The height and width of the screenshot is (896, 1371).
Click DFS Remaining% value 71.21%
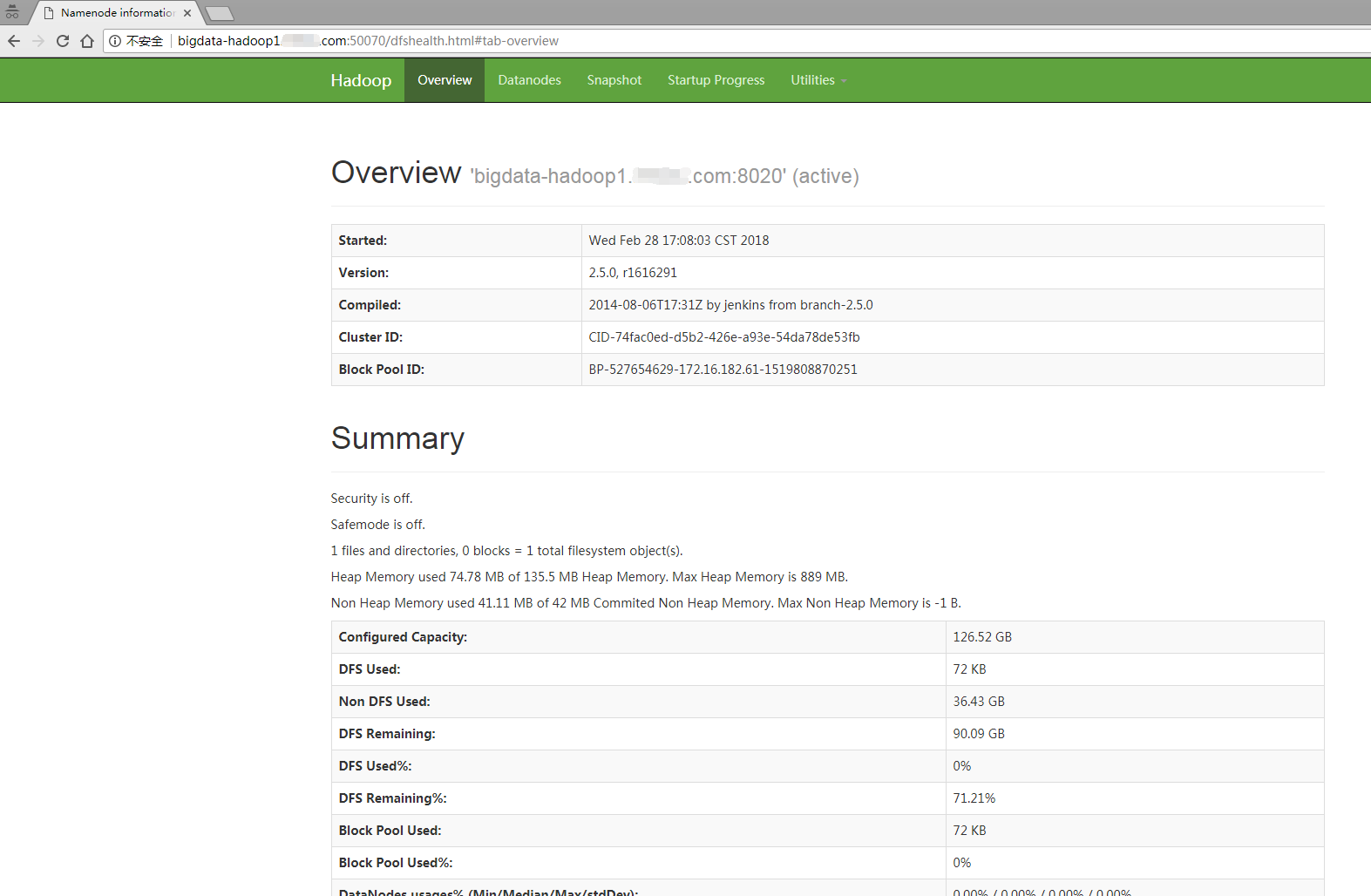(x=974, y=798)
